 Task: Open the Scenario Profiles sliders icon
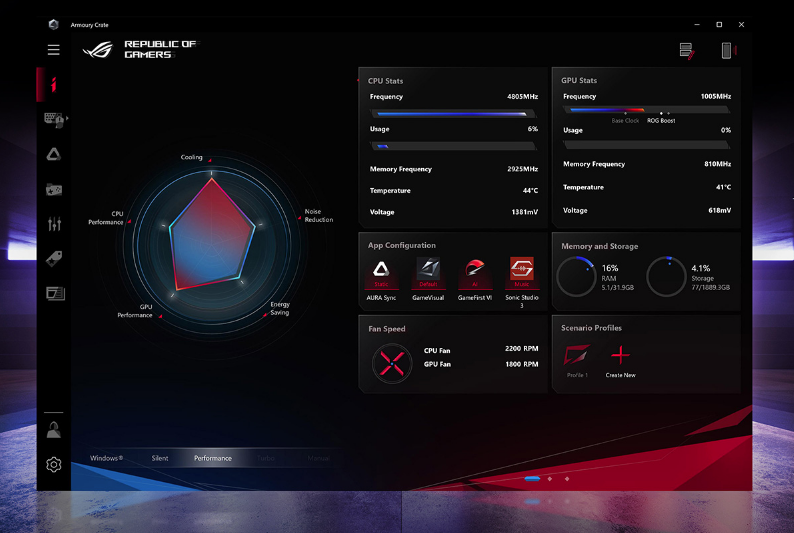54,223
